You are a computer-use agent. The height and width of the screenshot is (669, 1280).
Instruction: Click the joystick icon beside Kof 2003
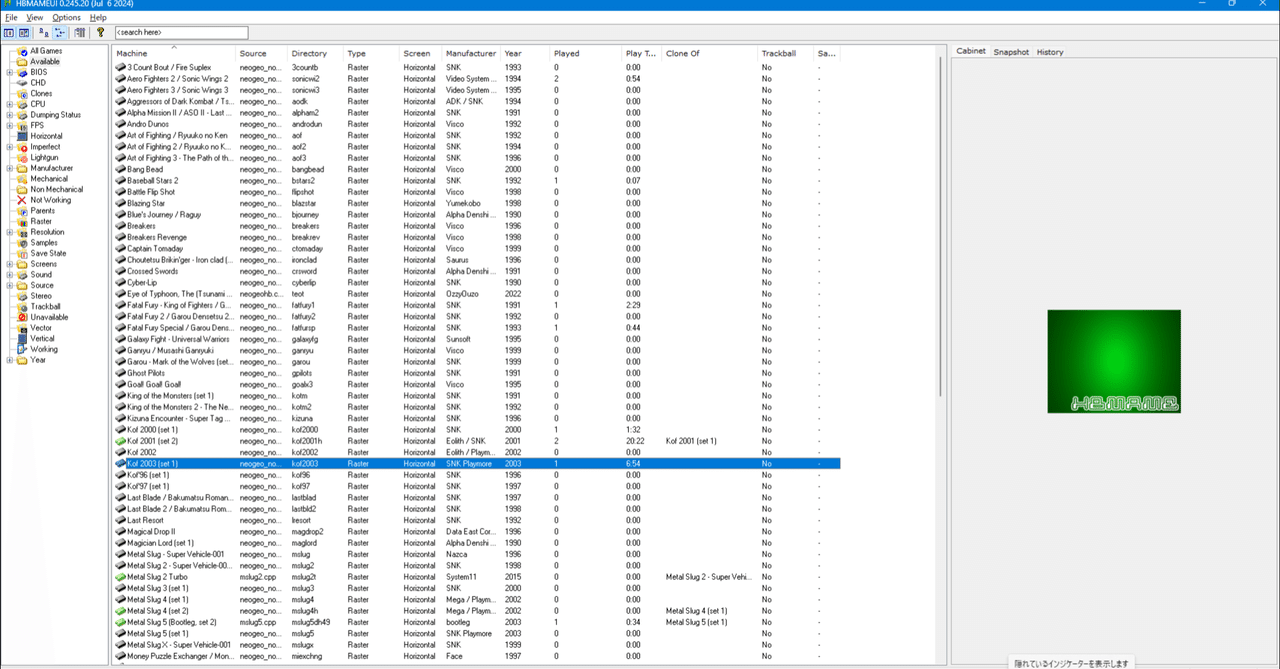(x=118, y=463)
